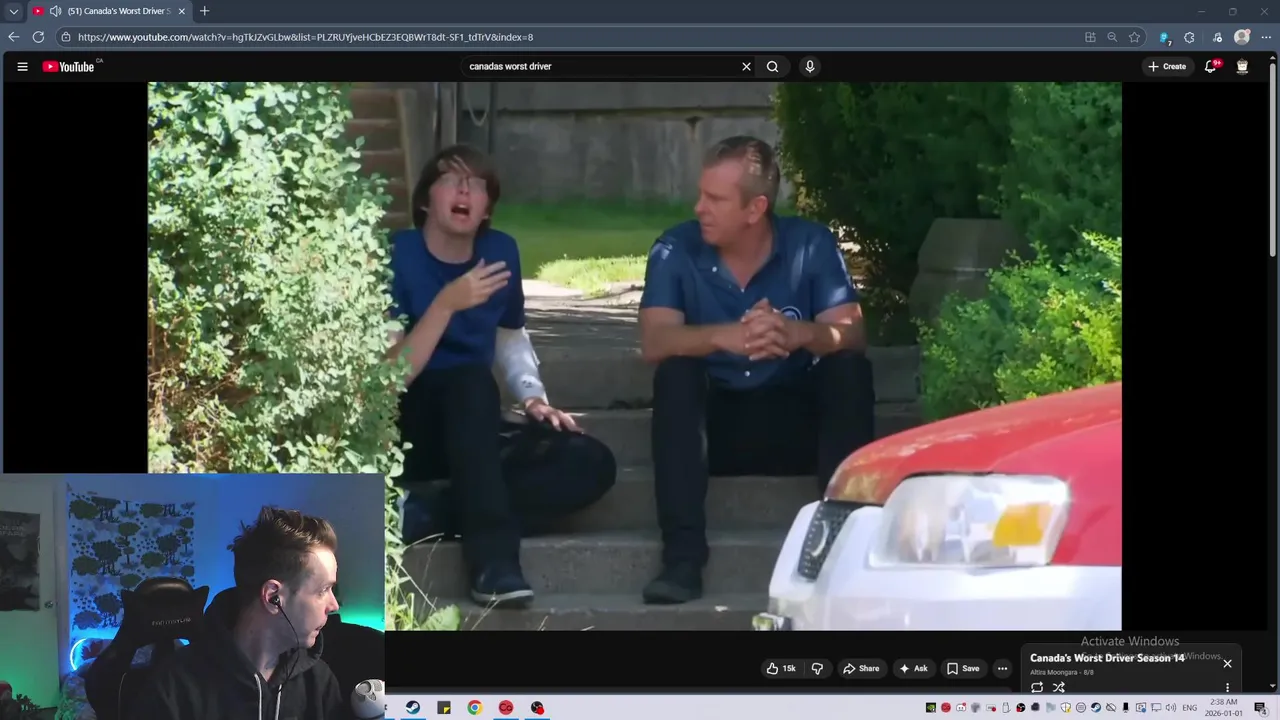Open playlist options three-dot menu
1280x720 pixels.
[x=1227, y=687]
